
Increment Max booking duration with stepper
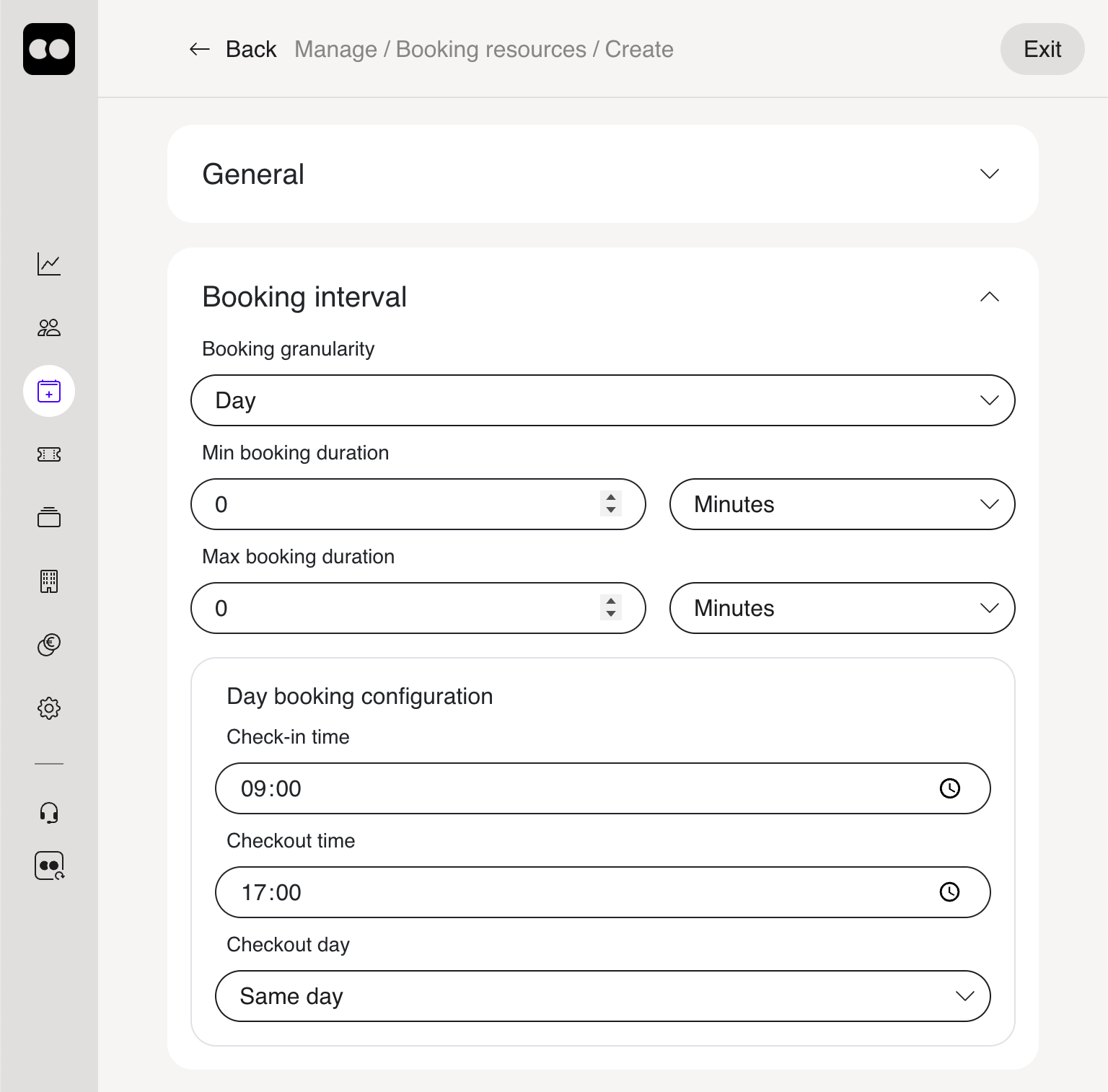coord(611,602)
